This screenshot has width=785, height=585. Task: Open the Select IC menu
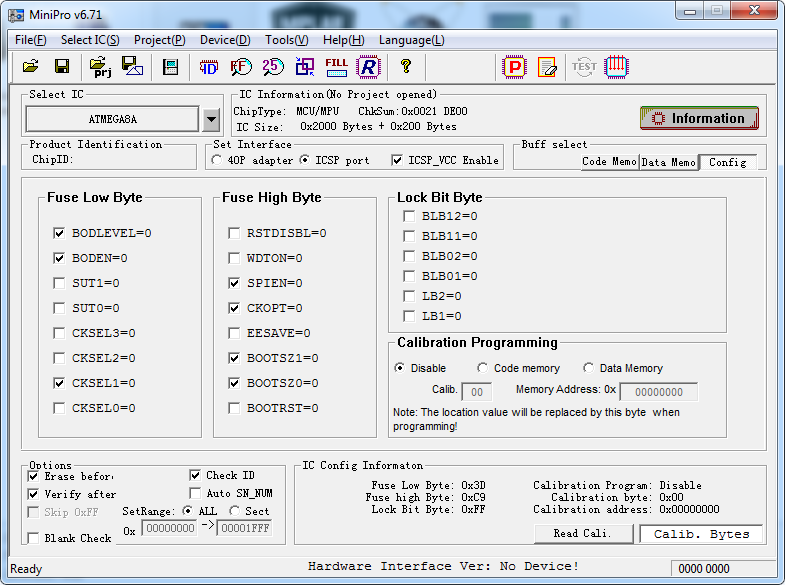[90, 40]
